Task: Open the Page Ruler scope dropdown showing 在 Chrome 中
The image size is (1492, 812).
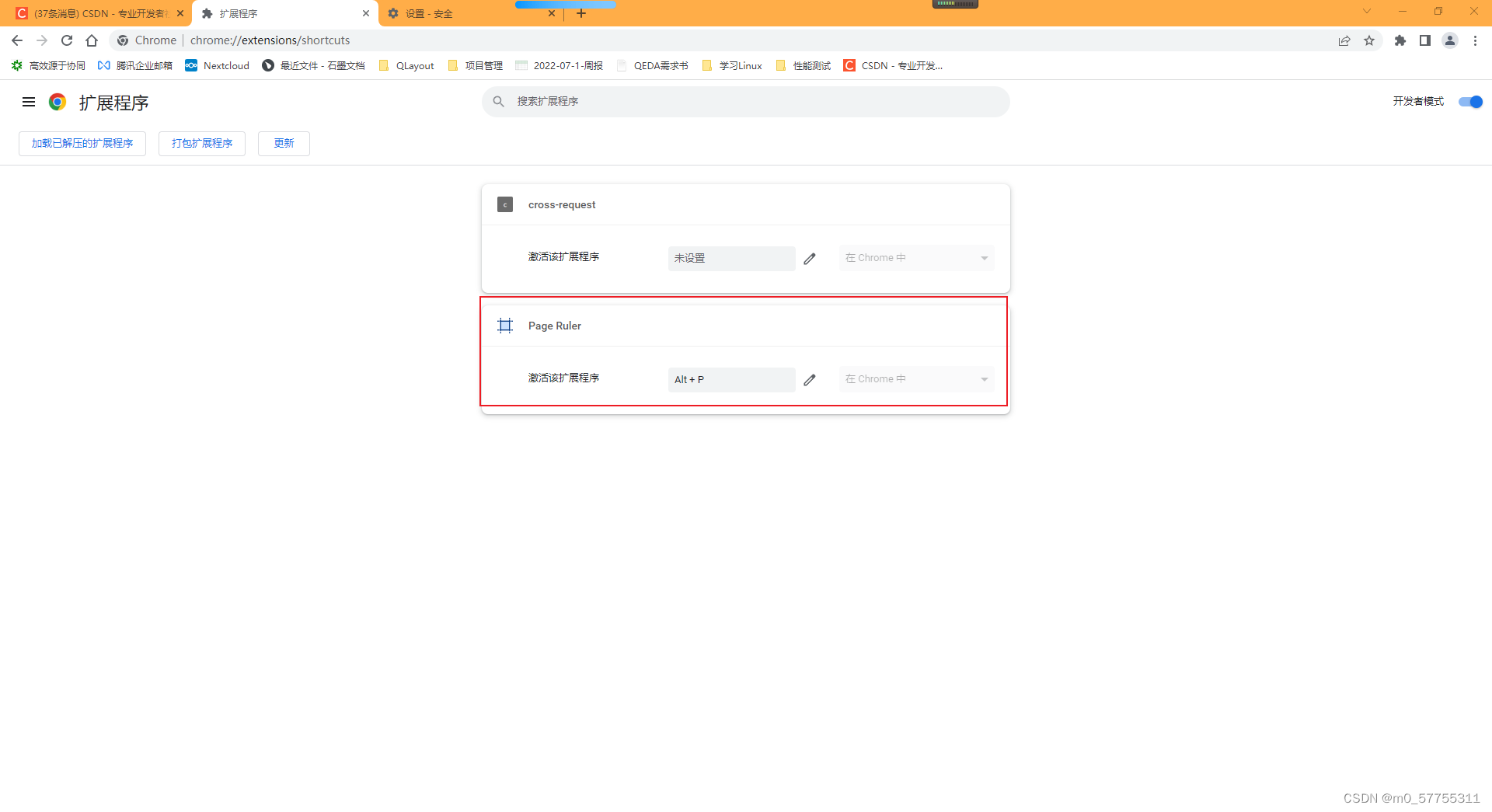Action: (x=916, y=379)
